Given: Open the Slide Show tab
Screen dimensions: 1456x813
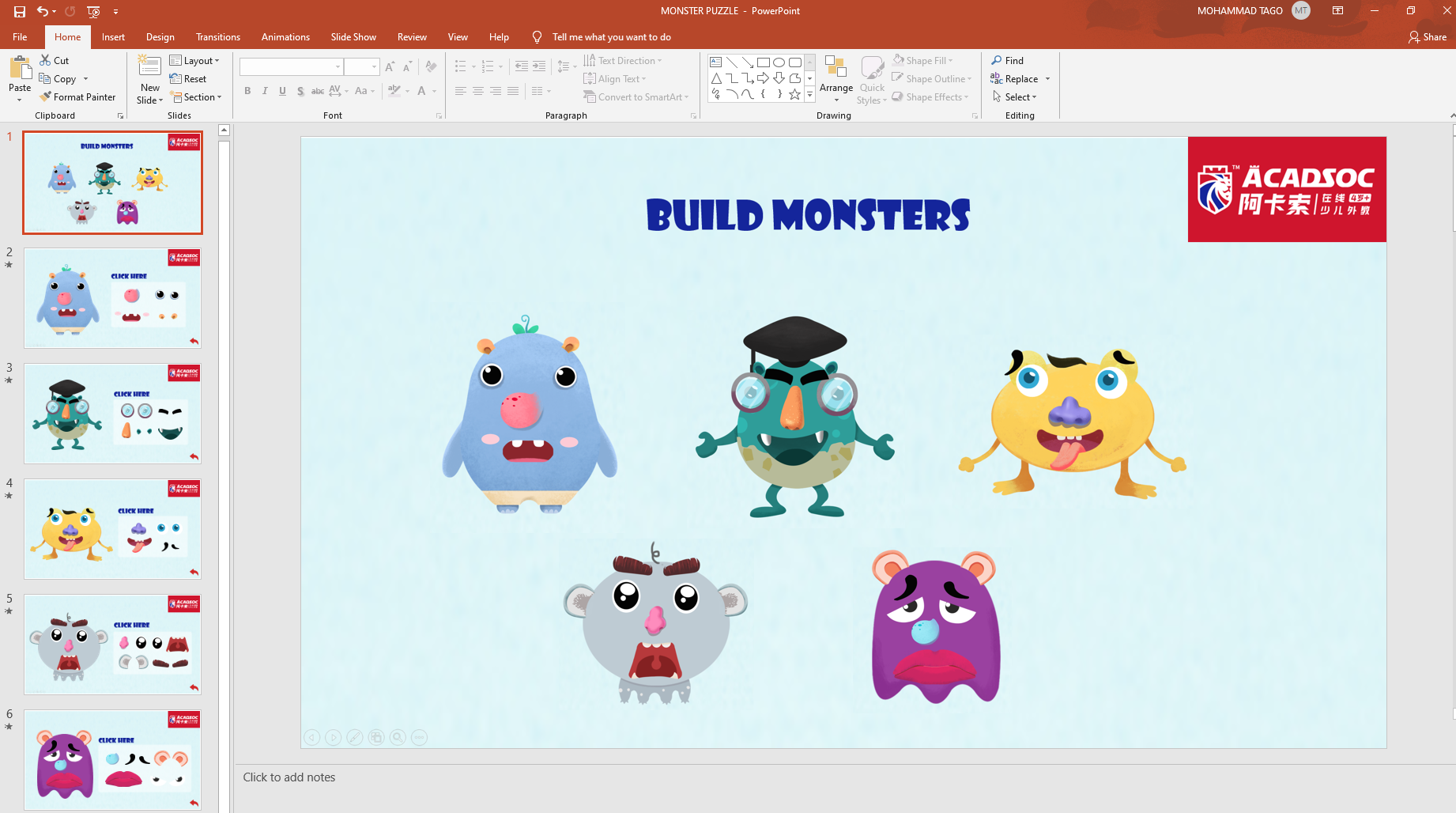Looking at the screenshot, I should click(353, 37).
